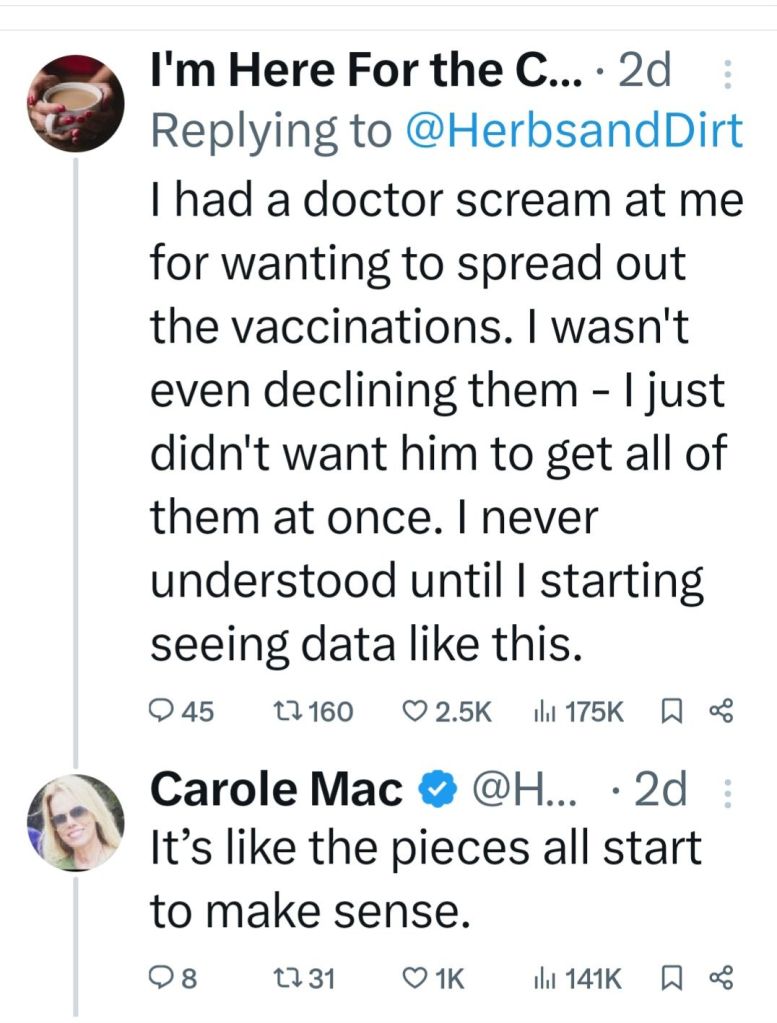777x1023 pixels.
Task: Click Carole Mac's profile picture
Action: tap(75, 821)
